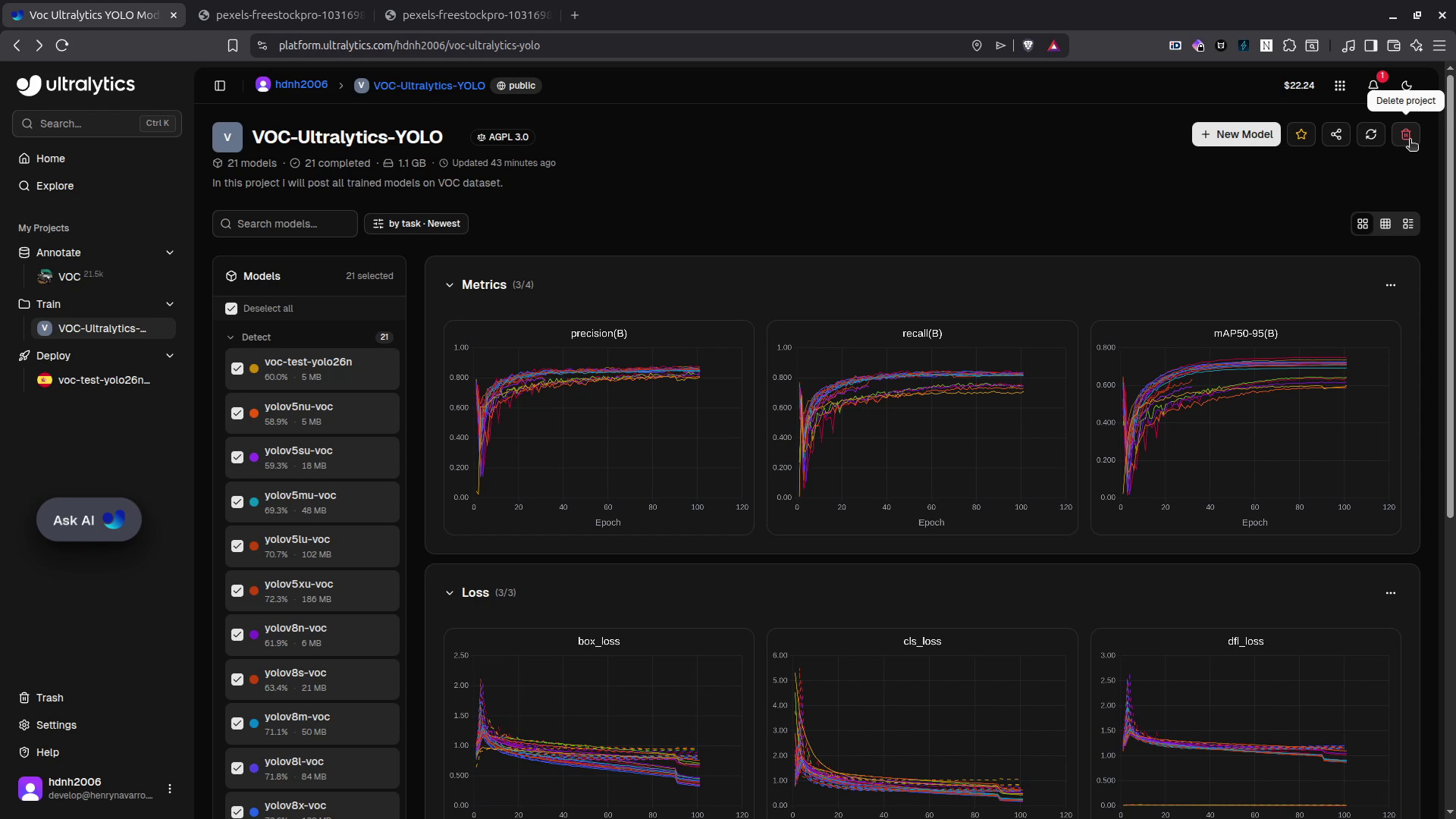This screenshot has height=819, width=1456.
Task: Refresh the project with the sync icon
Action: 1371,134
